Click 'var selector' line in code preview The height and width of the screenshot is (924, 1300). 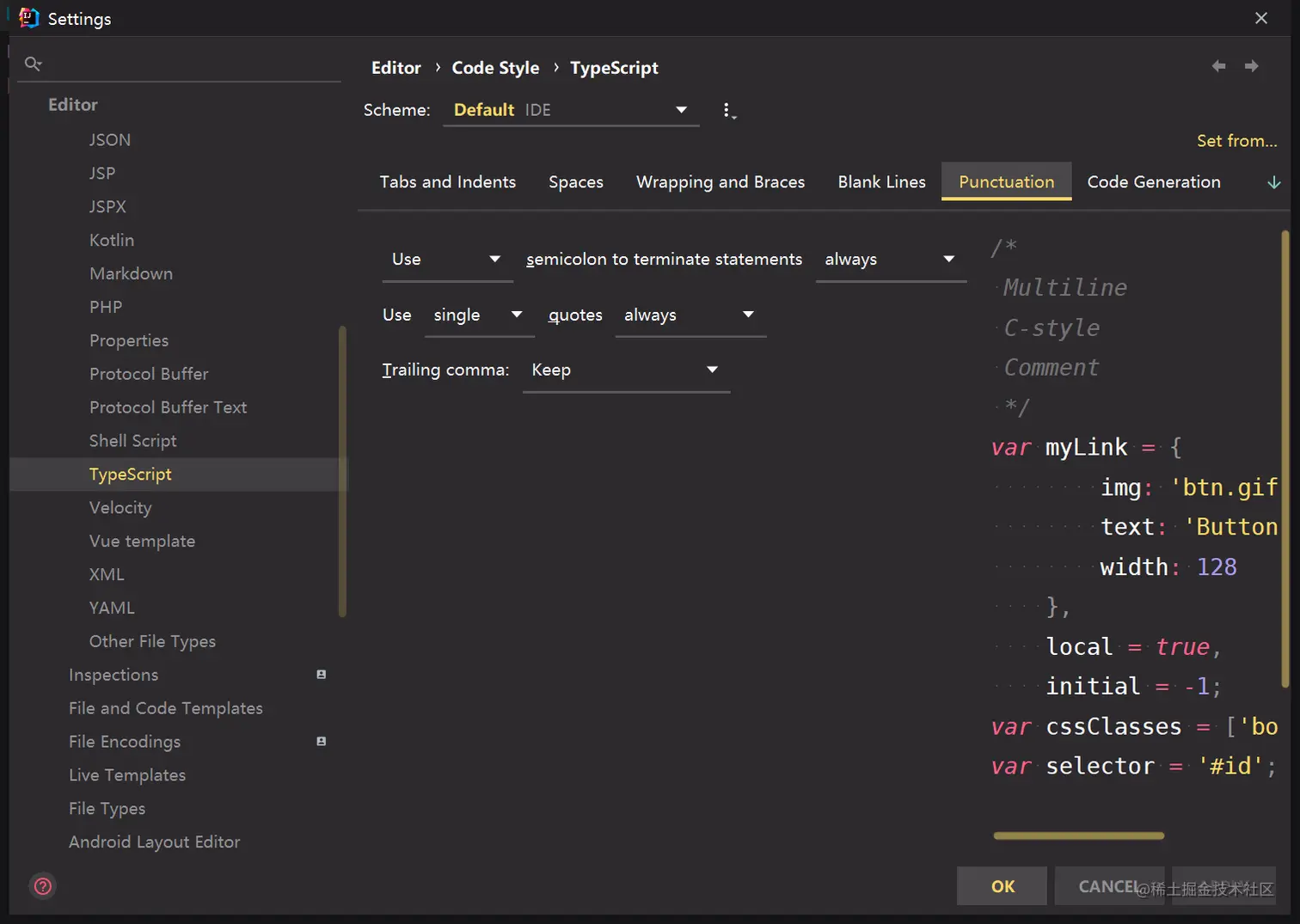tap(1134, 767)
